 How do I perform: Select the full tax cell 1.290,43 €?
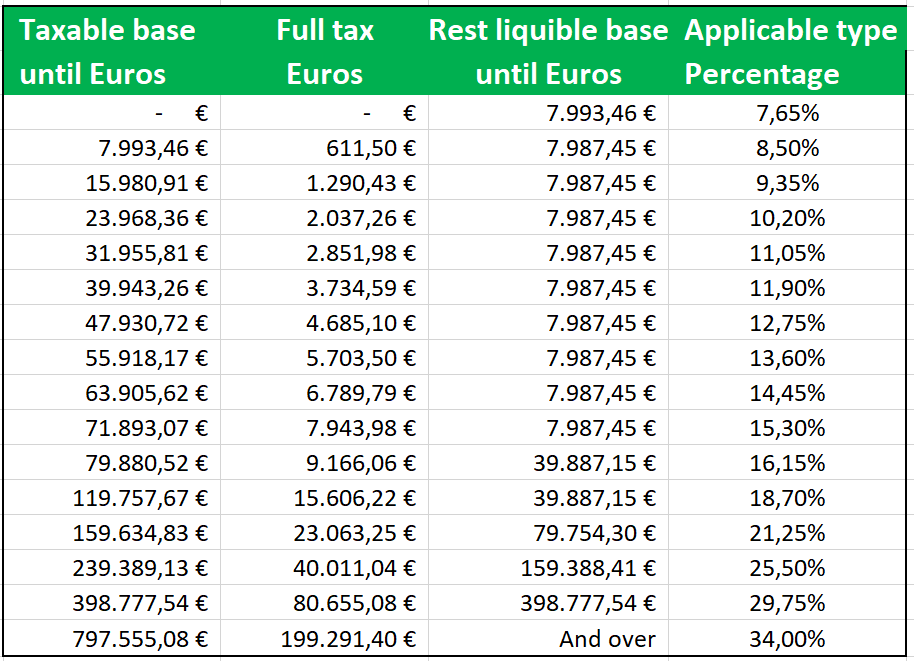tap(325, 183)
